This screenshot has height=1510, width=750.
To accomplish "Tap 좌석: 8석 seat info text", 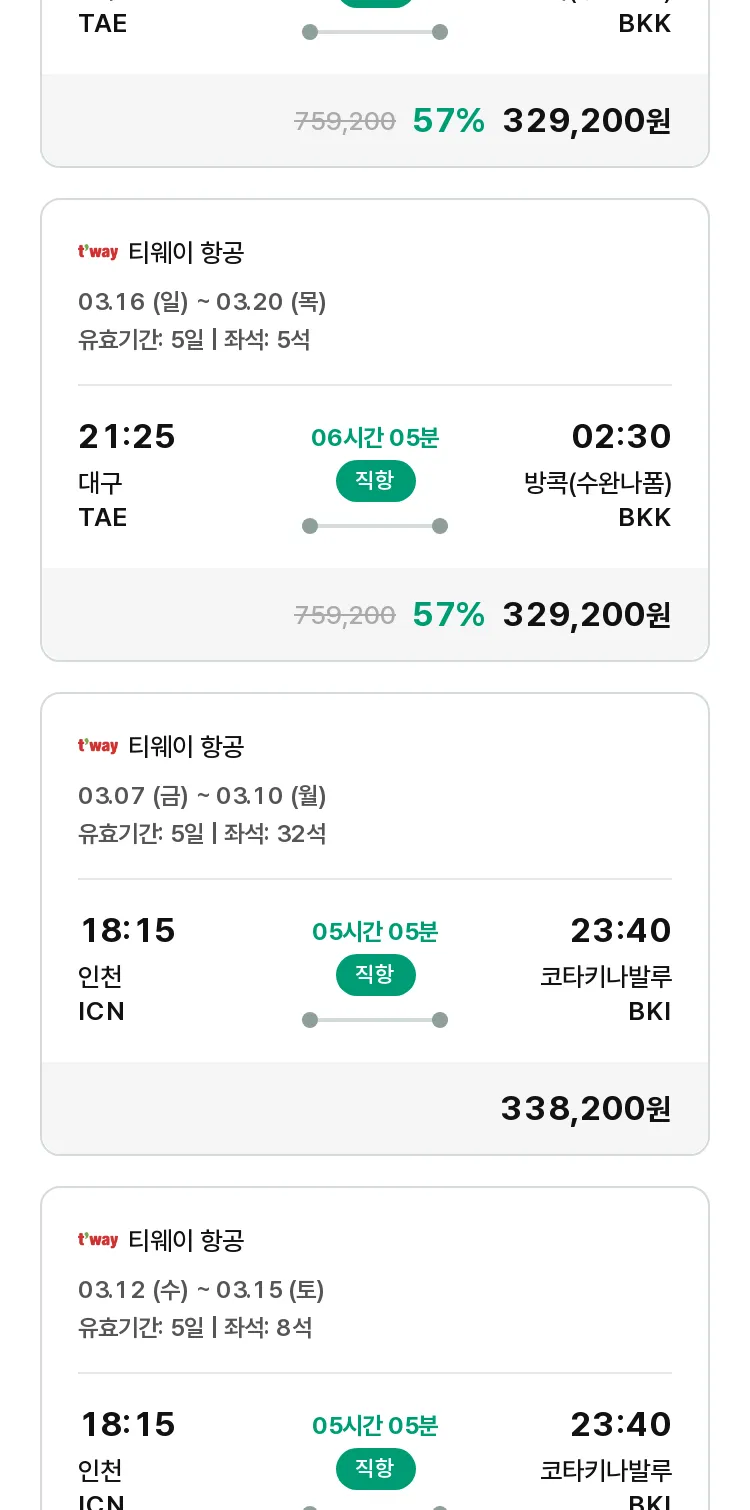I will 268,1328.
